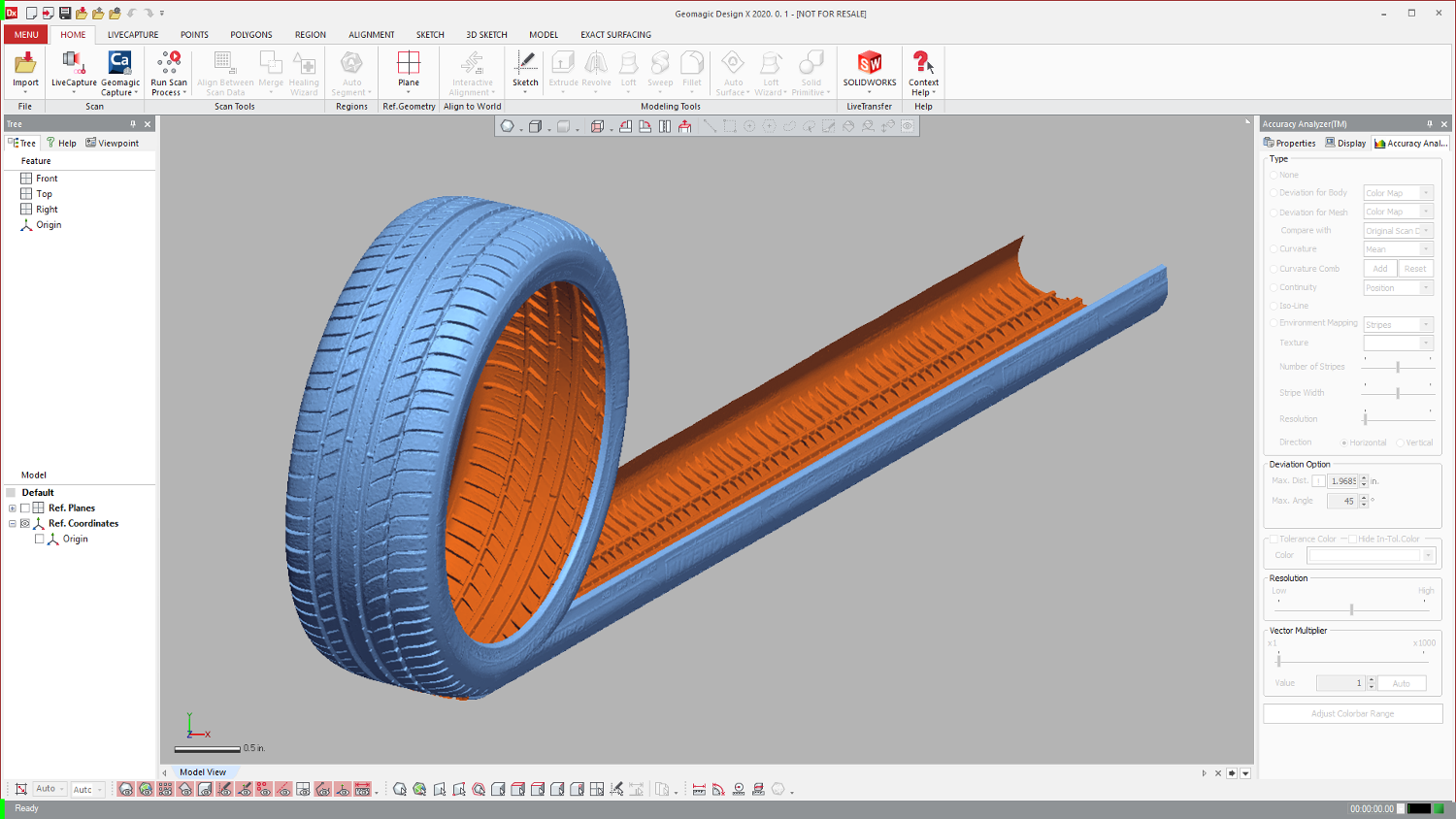Collapse the Ref. Coordinates tree node
This screenshot has width=1456, height=819.
pyautogui.click(x=12, y=523)
